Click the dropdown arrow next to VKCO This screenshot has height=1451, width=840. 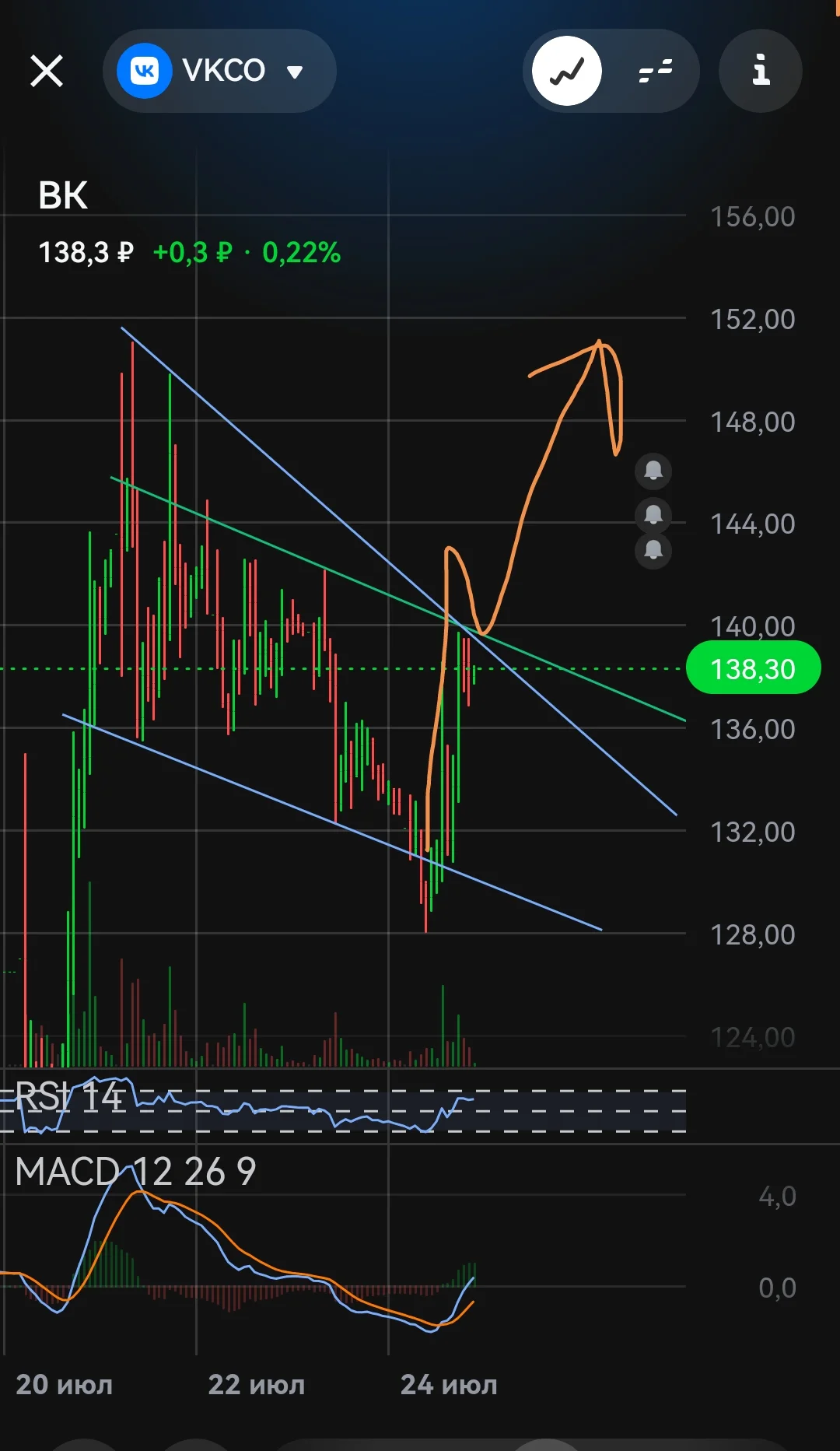(x=294, y=72)
